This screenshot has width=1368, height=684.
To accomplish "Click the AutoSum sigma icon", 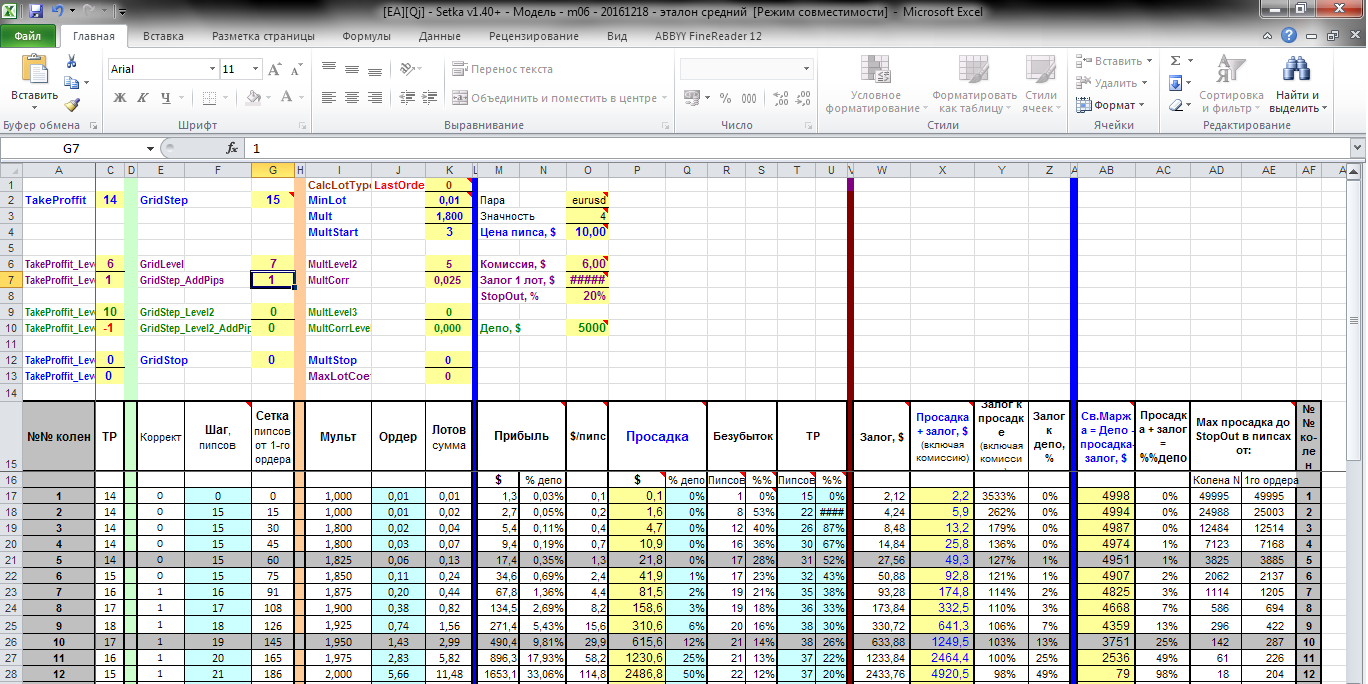I will pos(1176,62).
